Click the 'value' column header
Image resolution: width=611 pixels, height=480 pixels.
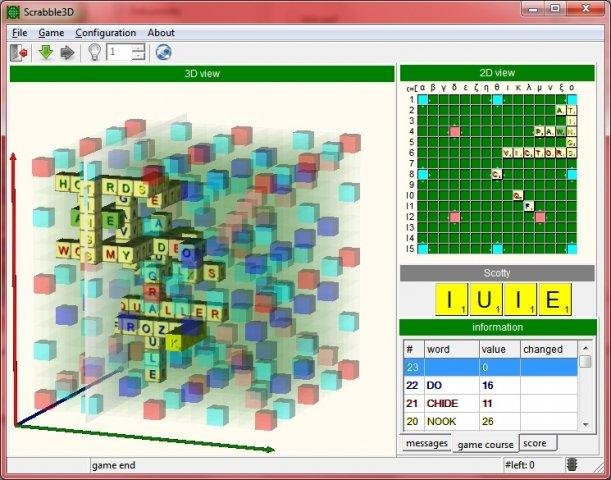500,349
